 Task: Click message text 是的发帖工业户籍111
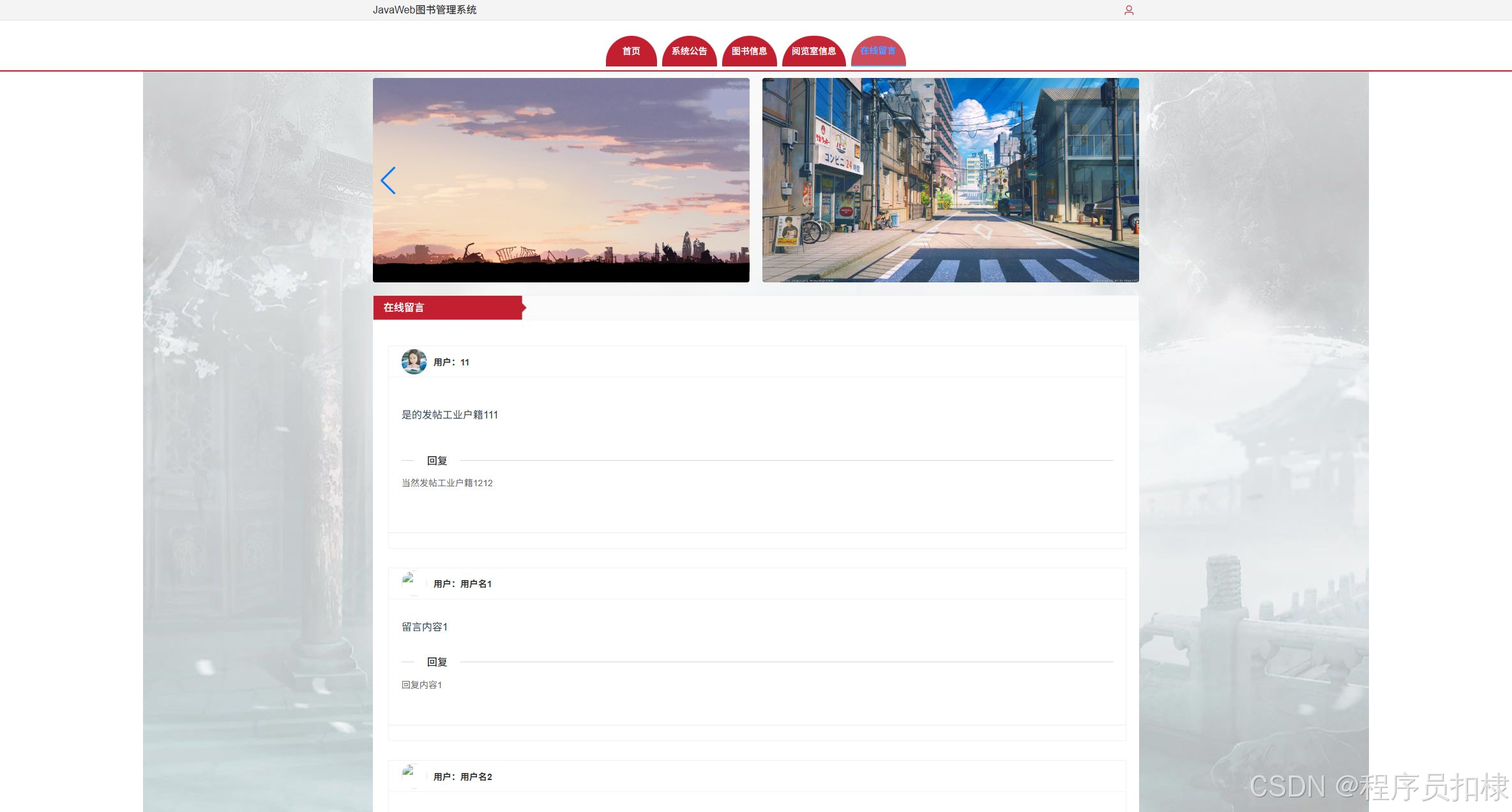point(450,415)
